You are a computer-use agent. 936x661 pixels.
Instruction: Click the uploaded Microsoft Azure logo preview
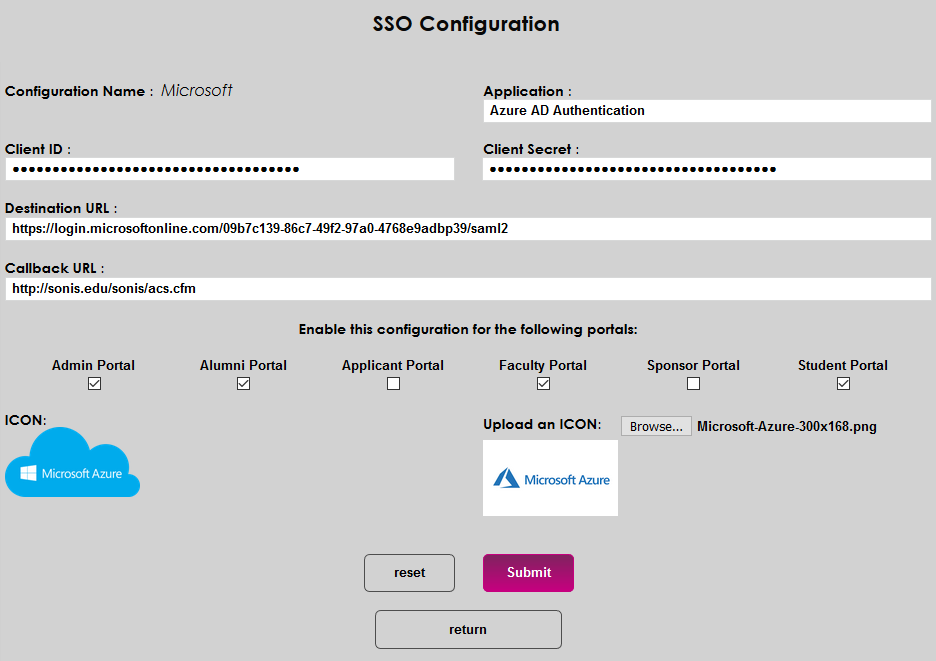point(550,478)
